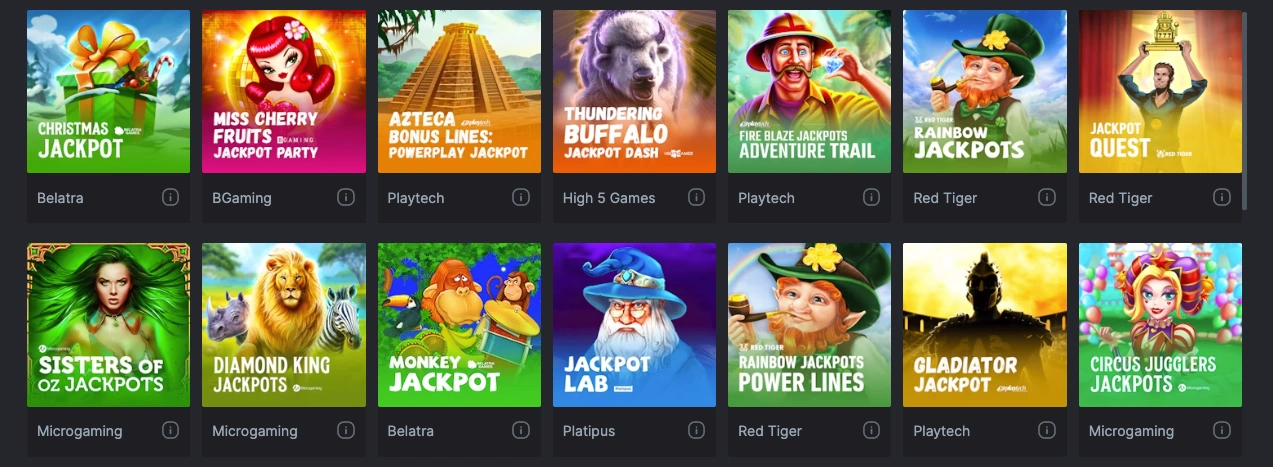Open info icon under Jackpot Quest tile
The width and height of the screenshot is (1273, 467).
tap(1222, 197)
